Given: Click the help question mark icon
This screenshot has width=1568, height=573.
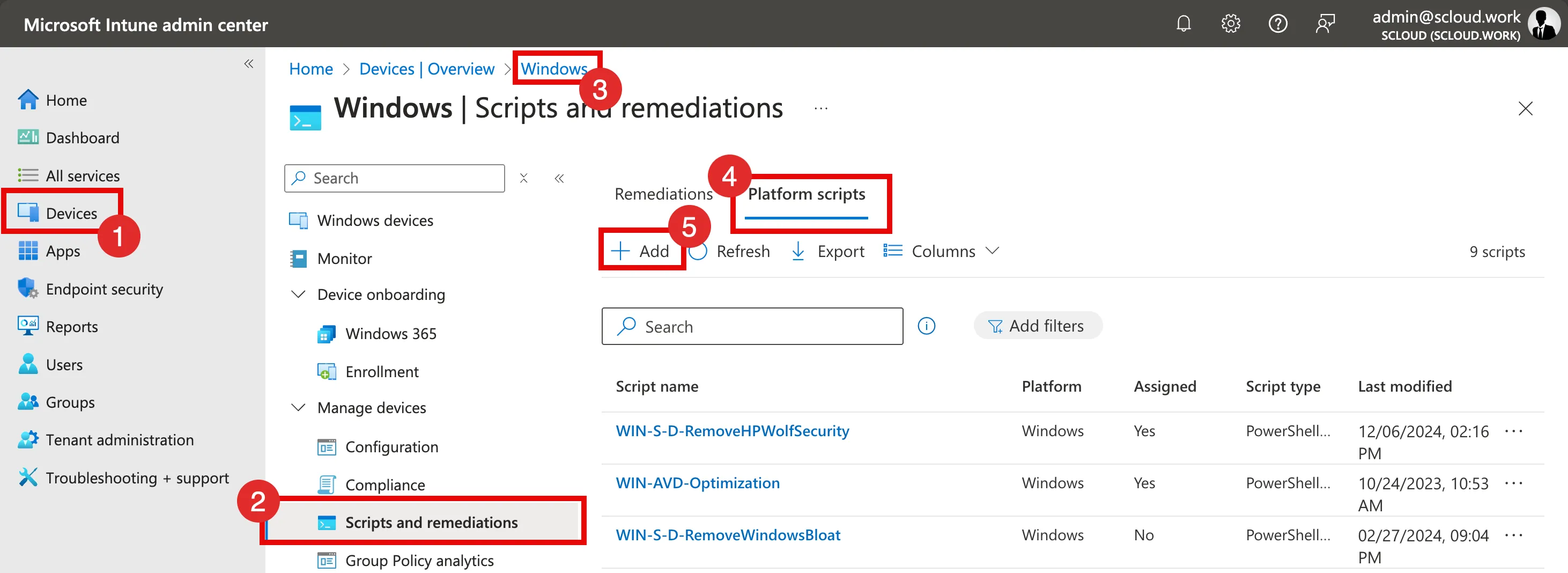Looking at the screenshot, I should point(1278,24).
